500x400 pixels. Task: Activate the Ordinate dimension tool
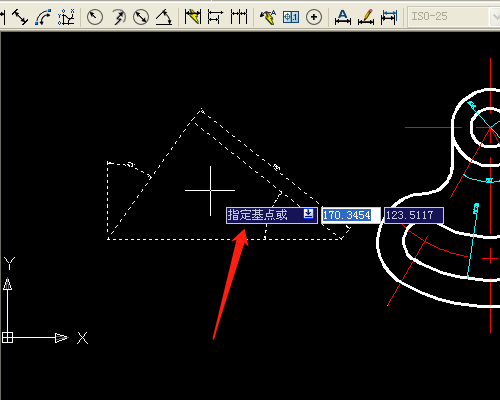[66, 17]
